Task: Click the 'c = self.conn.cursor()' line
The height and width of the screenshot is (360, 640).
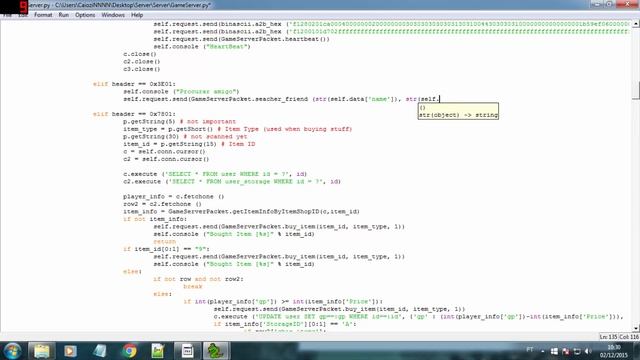Action: coord(164,151)
